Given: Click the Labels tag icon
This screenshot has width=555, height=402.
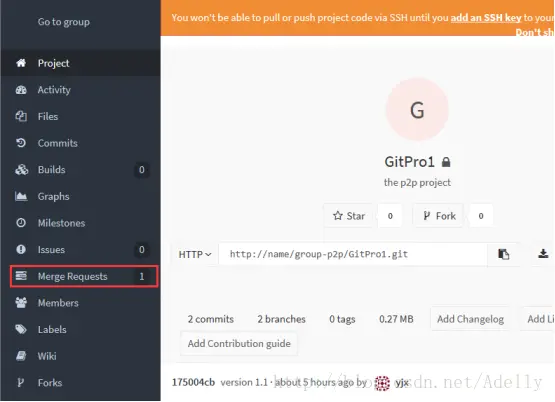Looking at the screenshot, I should pos(21,329).
